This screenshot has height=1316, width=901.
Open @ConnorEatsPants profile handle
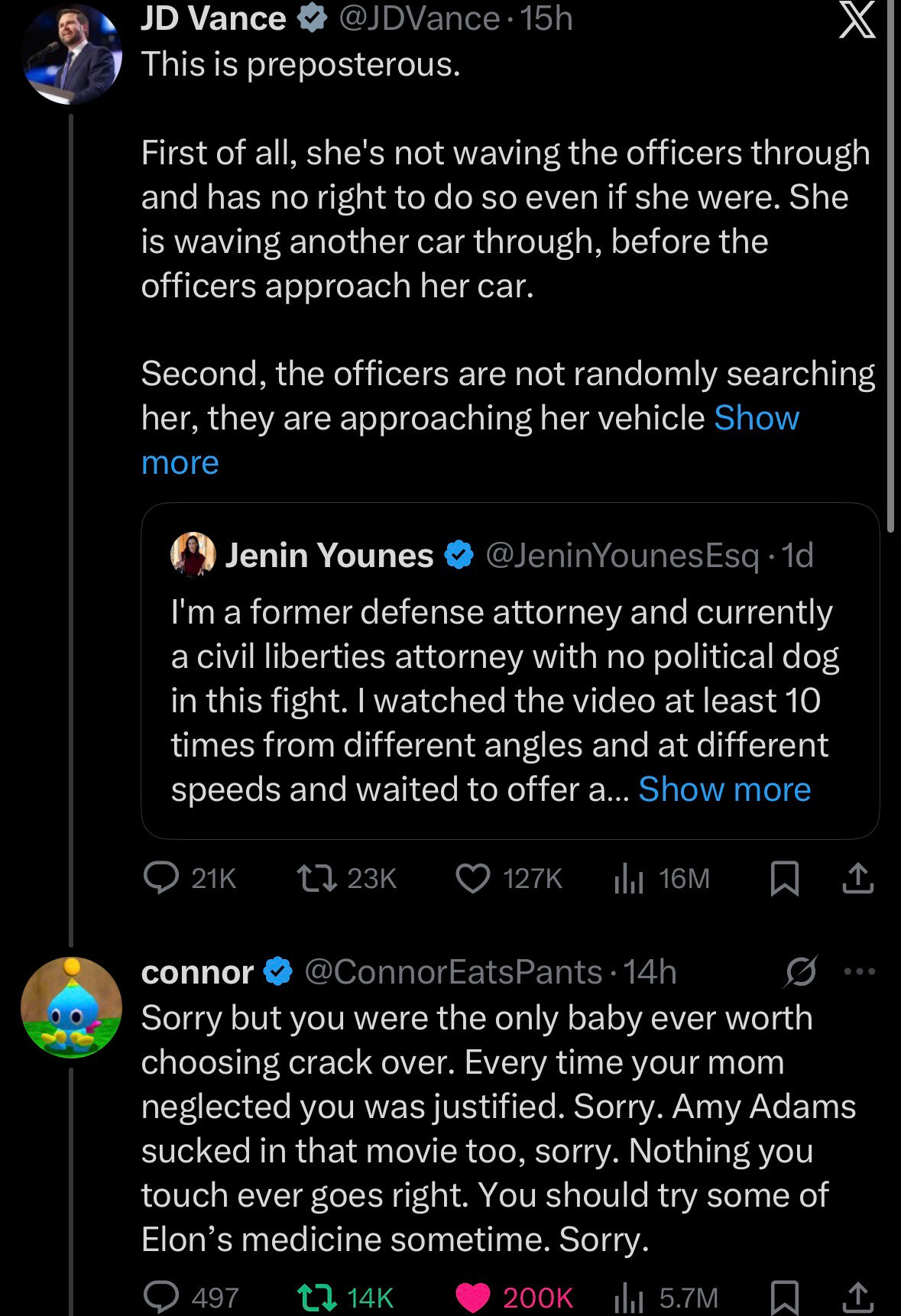[x=453, y=972]
